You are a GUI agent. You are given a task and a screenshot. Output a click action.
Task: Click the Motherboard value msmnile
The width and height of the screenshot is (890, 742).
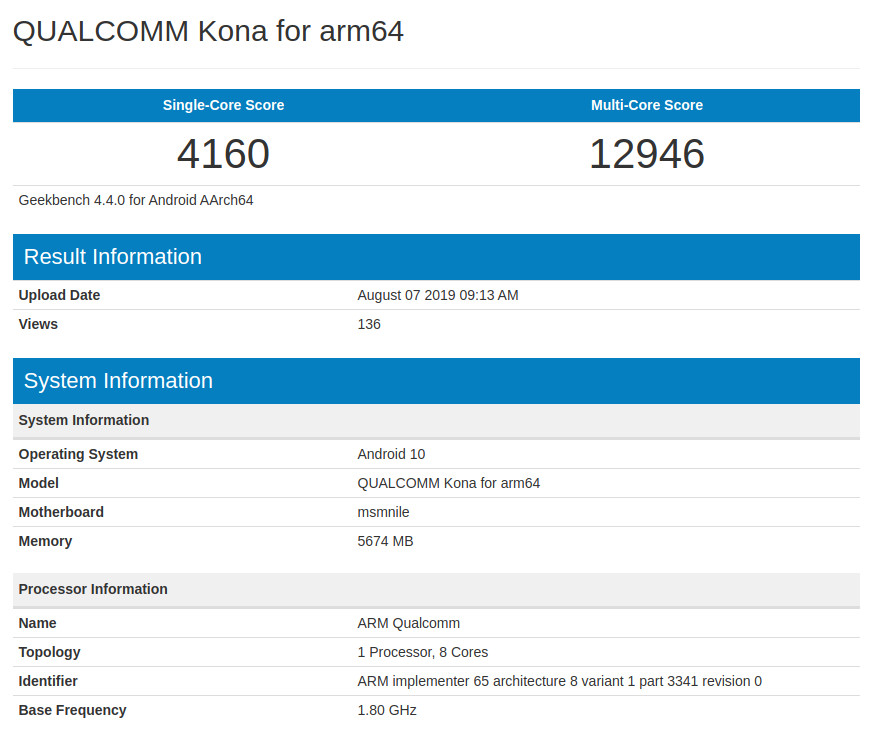point(383,512)
